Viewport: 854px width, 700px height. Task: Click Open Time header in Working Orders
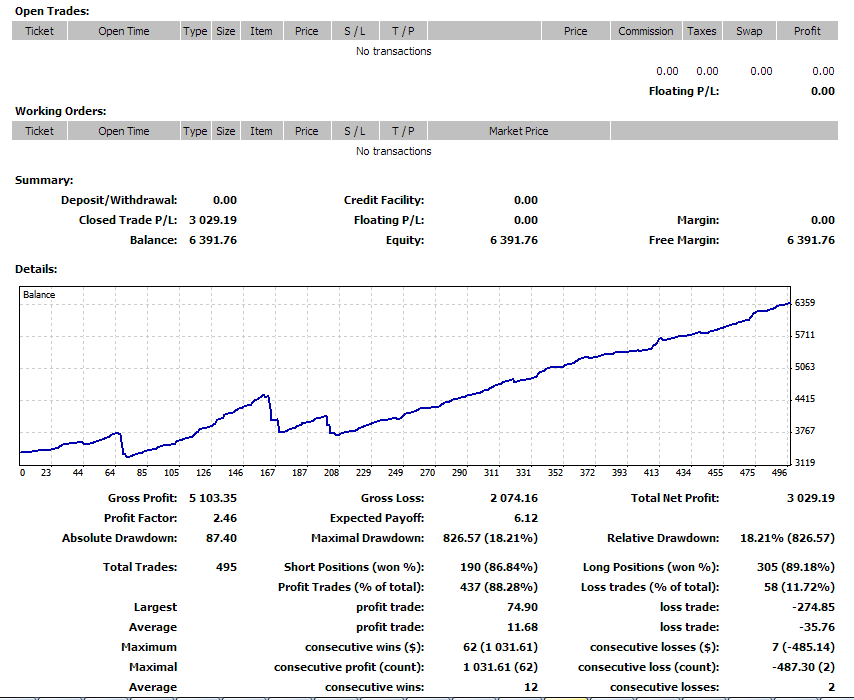124,131
